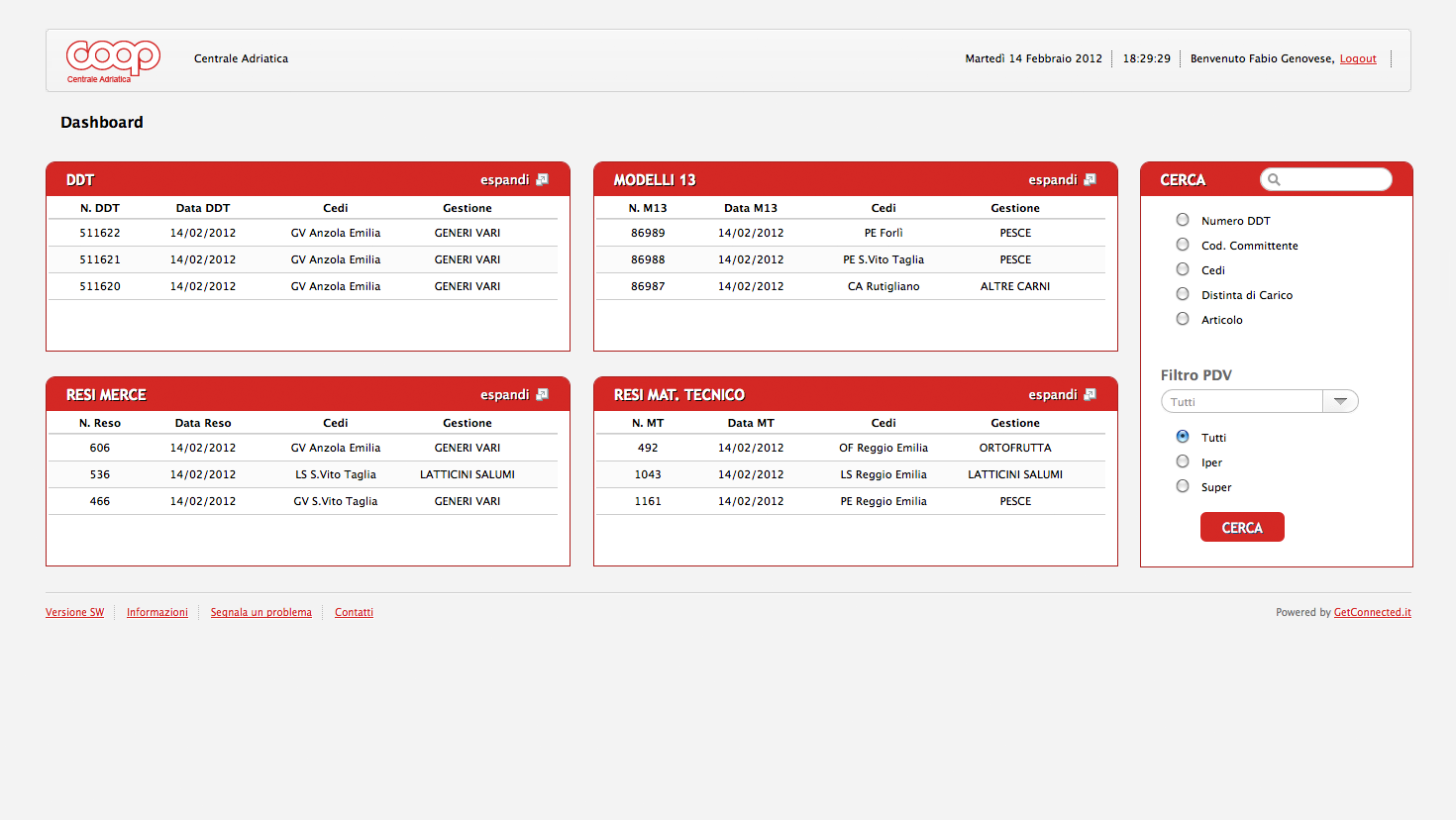This screenshot has width=1456, height=820.
Task: Click the expand icon in Resi Mat. Tecnico panel
Action: [x=1090, y=394]
